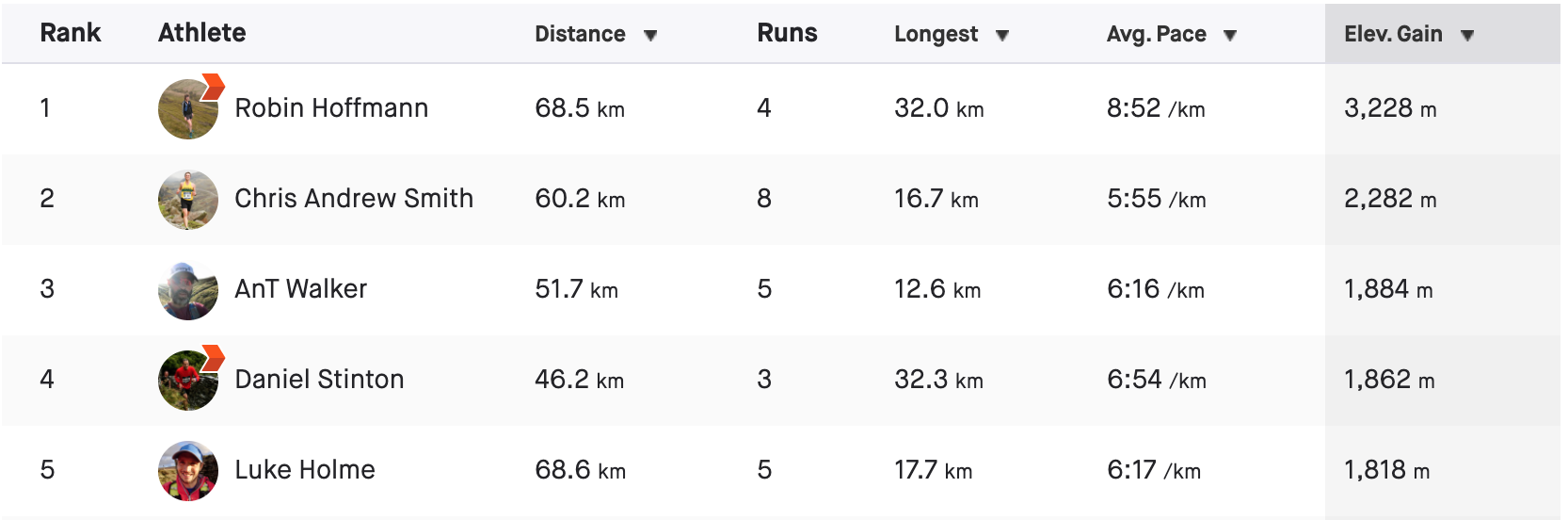Click orange subscriber chevron on Daniel Stinton's avatar
The height and width of the screenshot is (520, 1568).
pyautogui.click(x=214, y=358)
